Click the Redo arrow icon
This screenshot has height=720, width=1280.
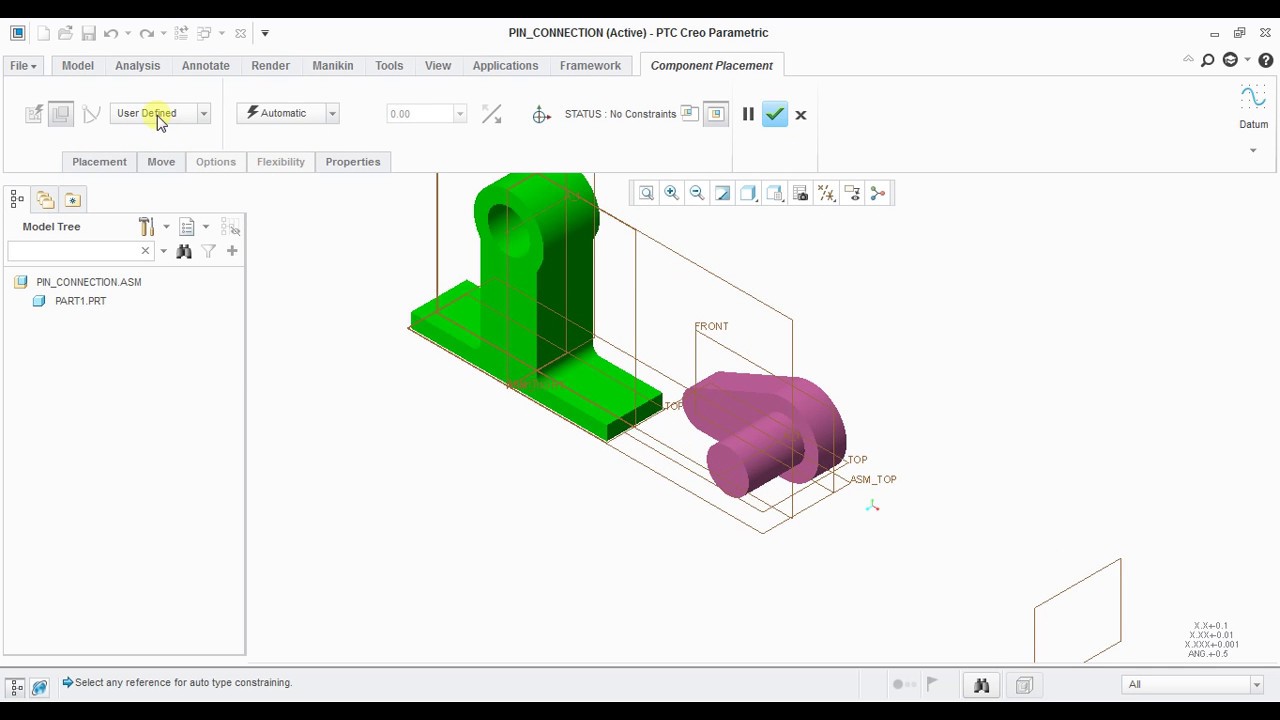click(x=147, y=33)
